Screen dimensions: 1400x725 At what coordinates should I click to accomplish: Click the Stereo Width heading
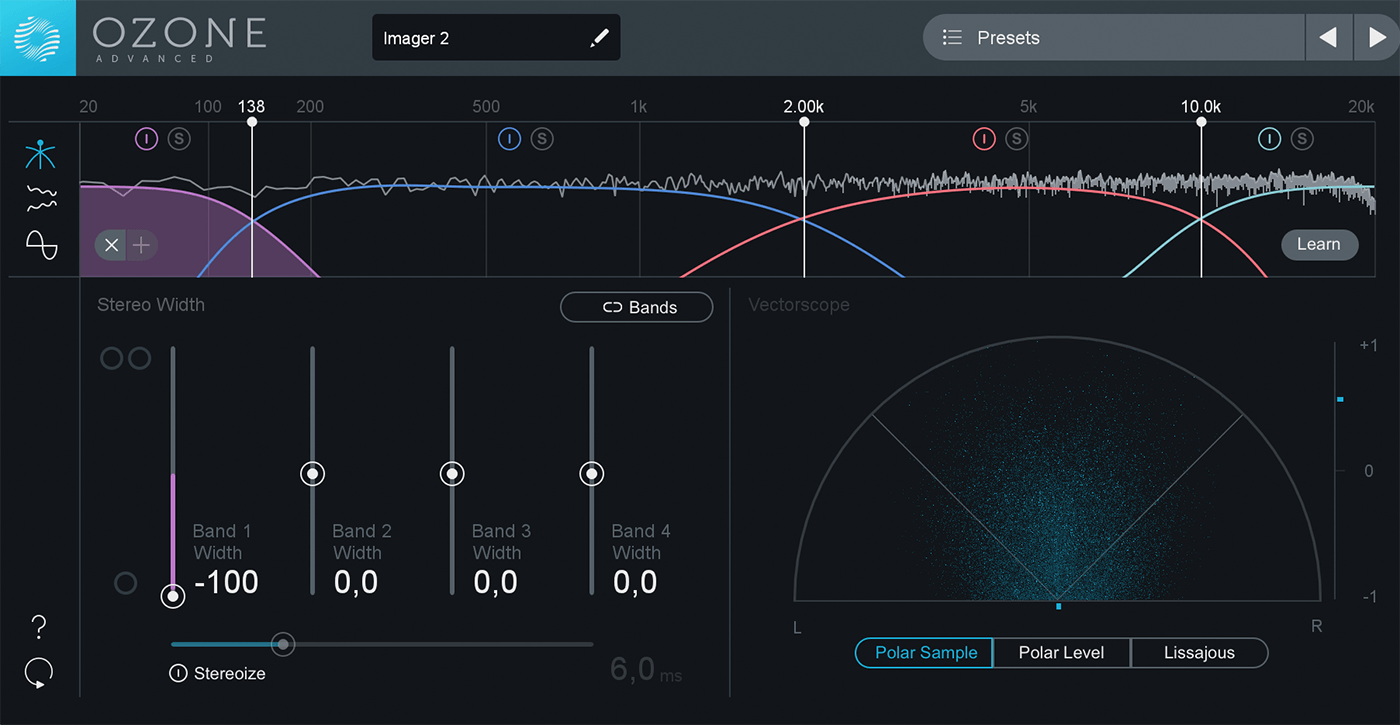(x=151, y=305)
